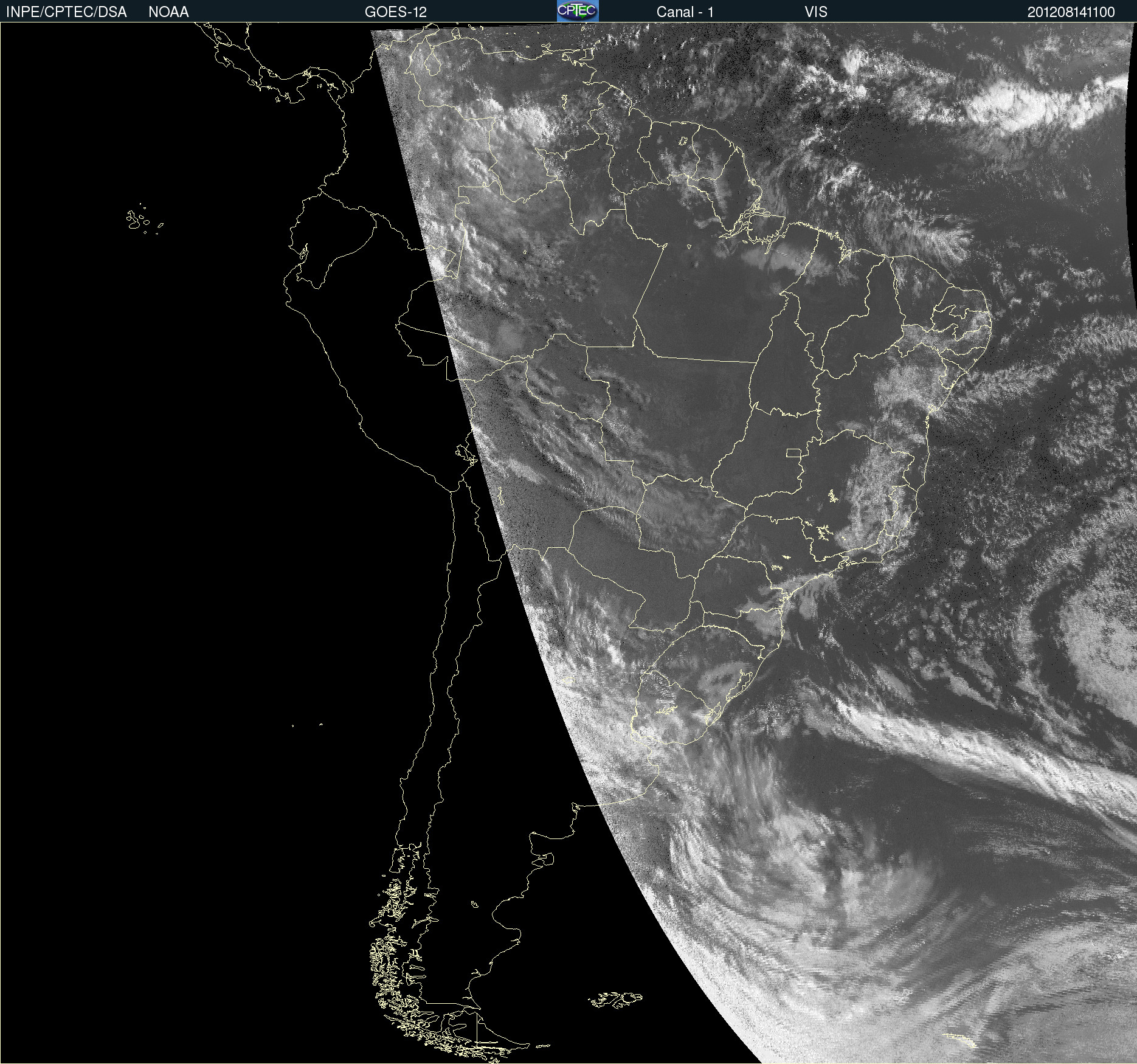Click the 201208141100 timestamp
Image resolution: width=1137 pixels, height=1064 pixels.
[1071, 12]
